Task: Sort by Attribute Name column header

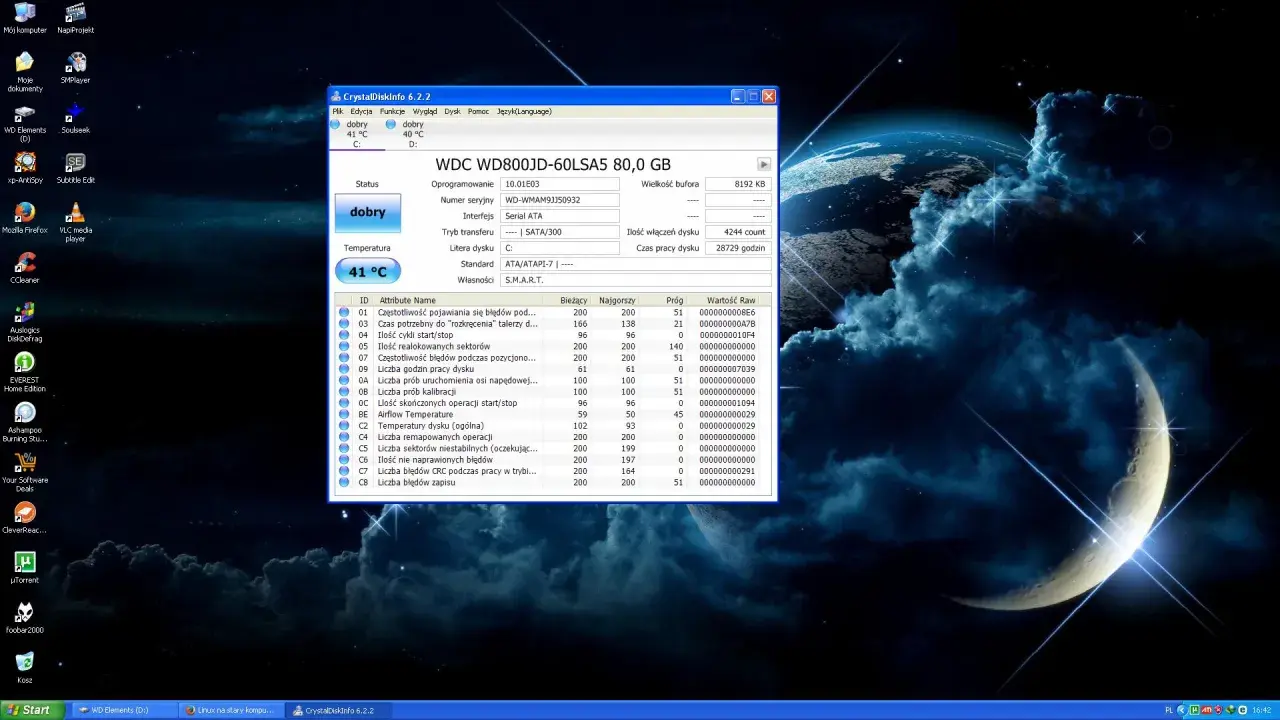Action: pyautogui.click(x=459, y=300)
